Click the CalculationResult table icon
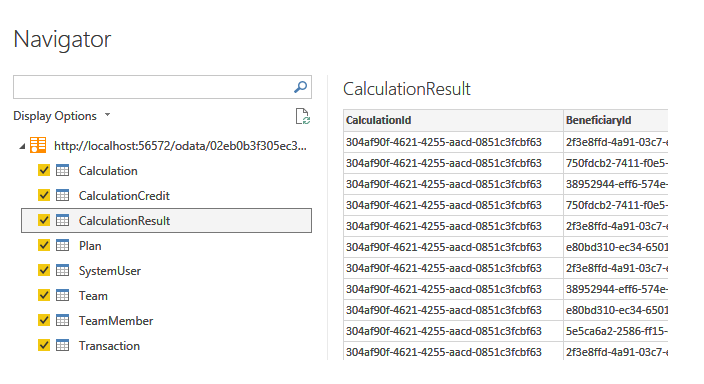 (62, 221)
